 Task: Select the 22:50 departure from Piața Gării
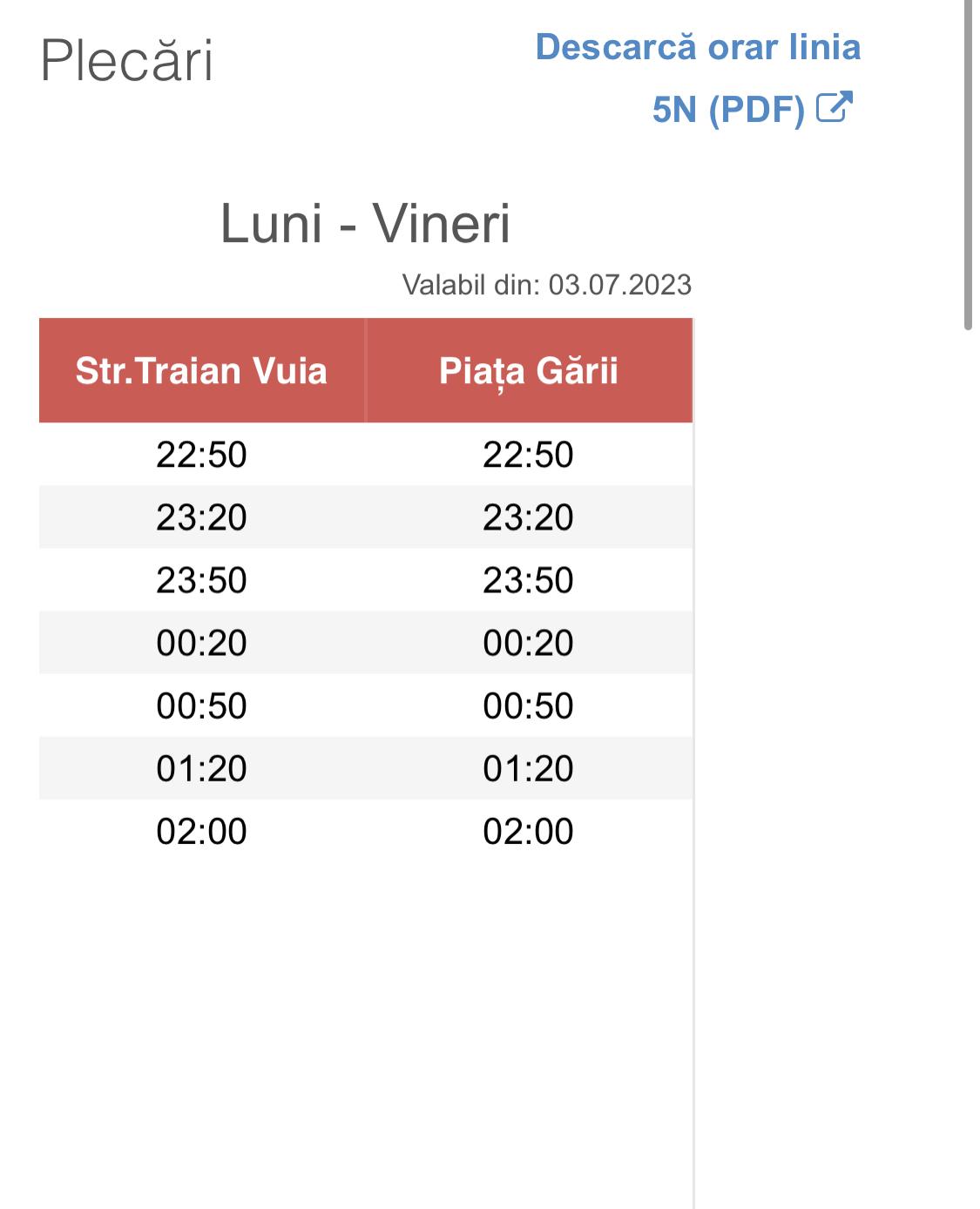(529, 455)
